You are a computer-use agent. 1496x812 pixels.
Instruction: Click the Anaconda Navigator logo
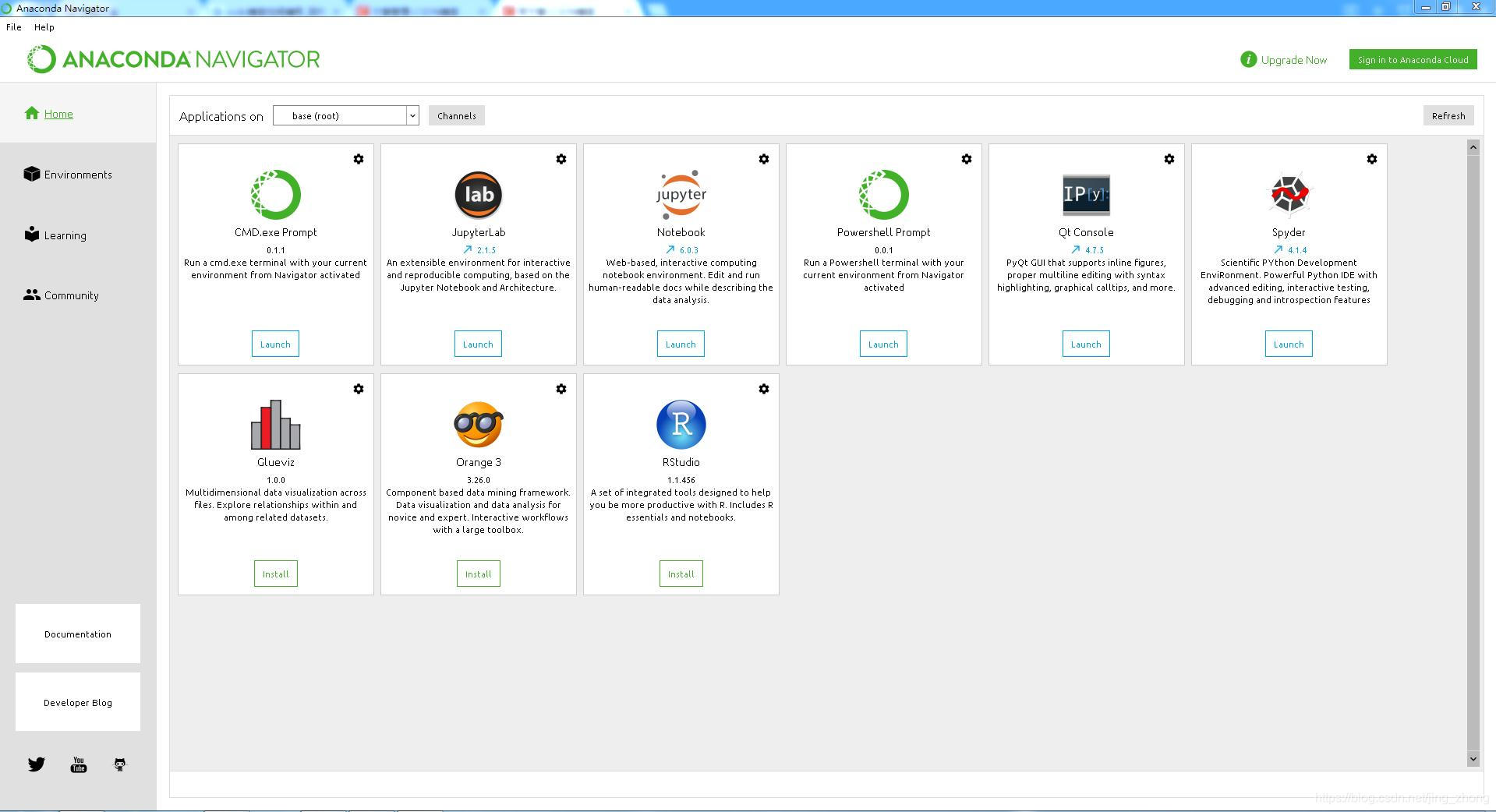coord(174,59)
